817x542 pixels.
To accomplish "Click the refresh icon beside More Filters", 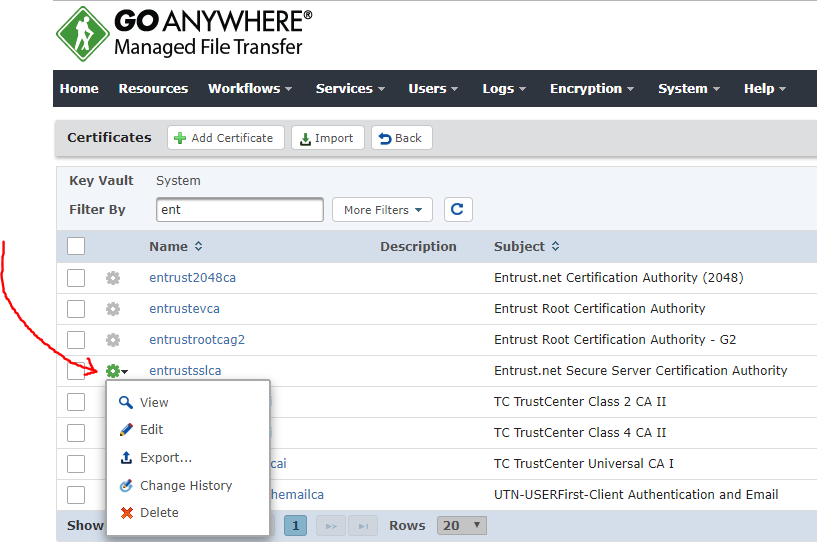I will click(458, 210).
